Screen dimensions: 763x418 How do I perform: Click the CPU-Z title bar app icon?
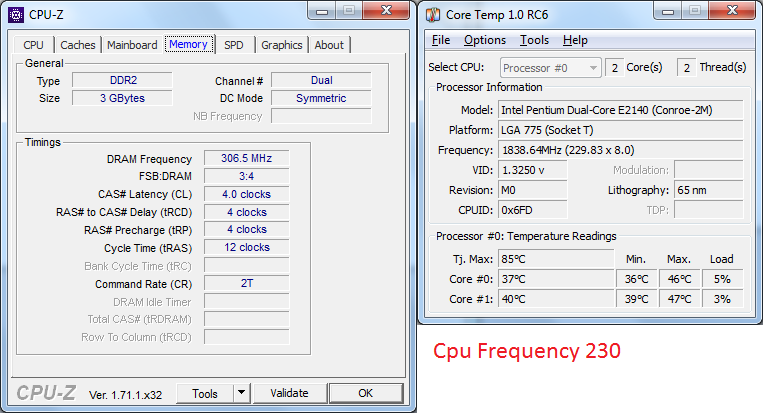[x=16, y=15]
